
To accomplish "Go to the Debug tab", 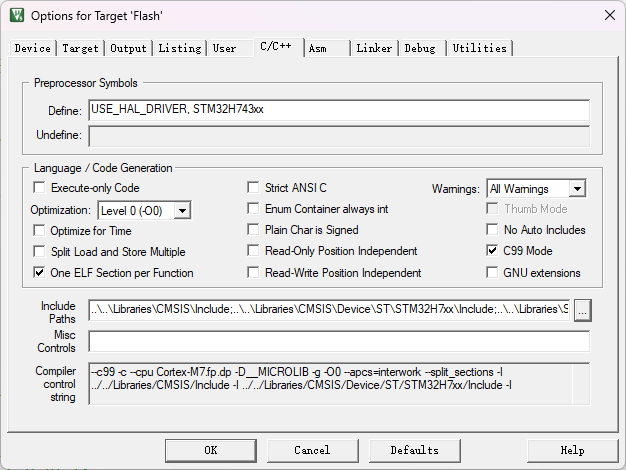I will tap(420, 48).
